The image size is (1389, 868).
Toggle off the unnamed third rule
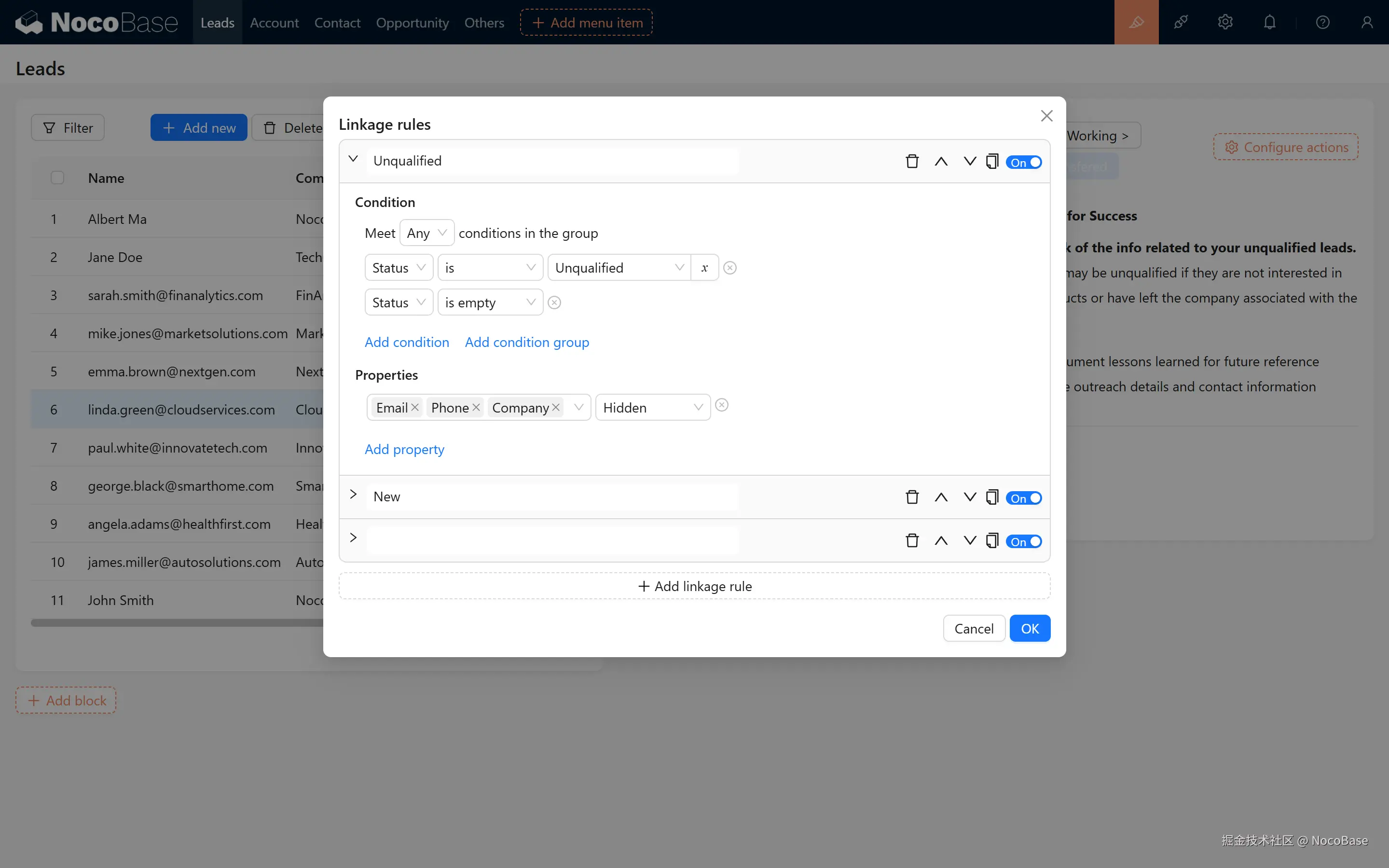[x=1023, y=541]
